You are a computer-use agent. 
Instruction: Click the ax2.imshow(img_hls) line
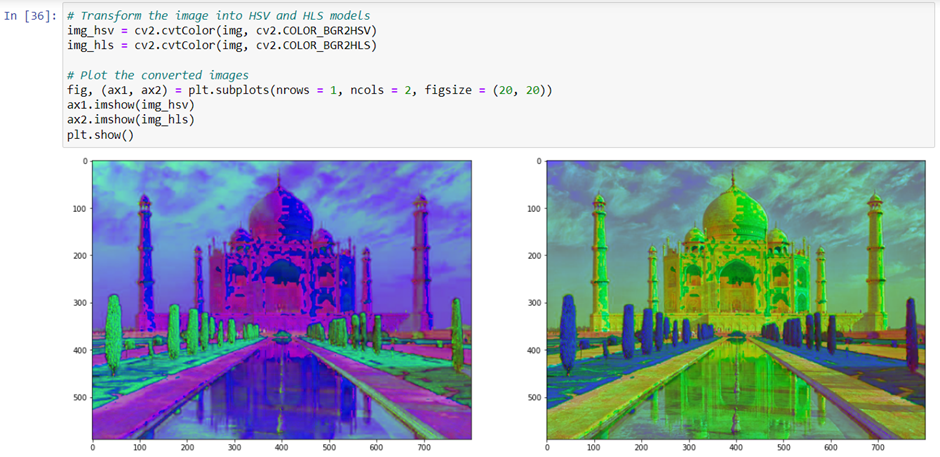(132, 121)
